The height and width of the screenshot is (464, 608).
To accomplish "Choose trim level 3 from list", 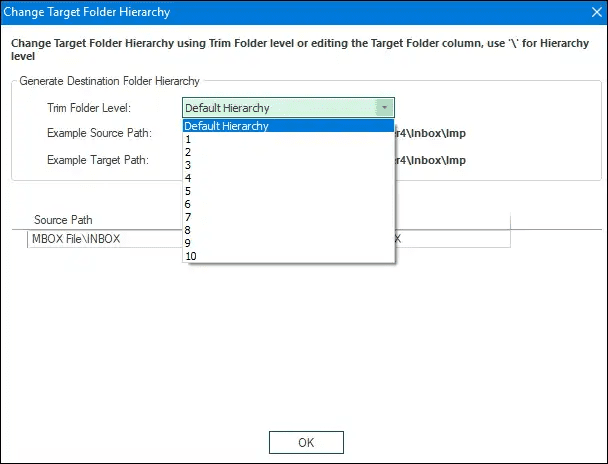I will pyautogui.click(x=288, y=165).
